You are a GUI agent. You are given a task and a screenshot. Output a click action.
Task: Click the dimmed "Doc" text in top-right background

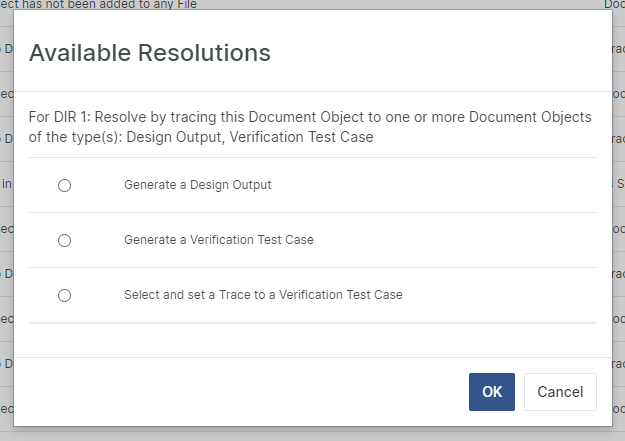[x=614, y=5]
